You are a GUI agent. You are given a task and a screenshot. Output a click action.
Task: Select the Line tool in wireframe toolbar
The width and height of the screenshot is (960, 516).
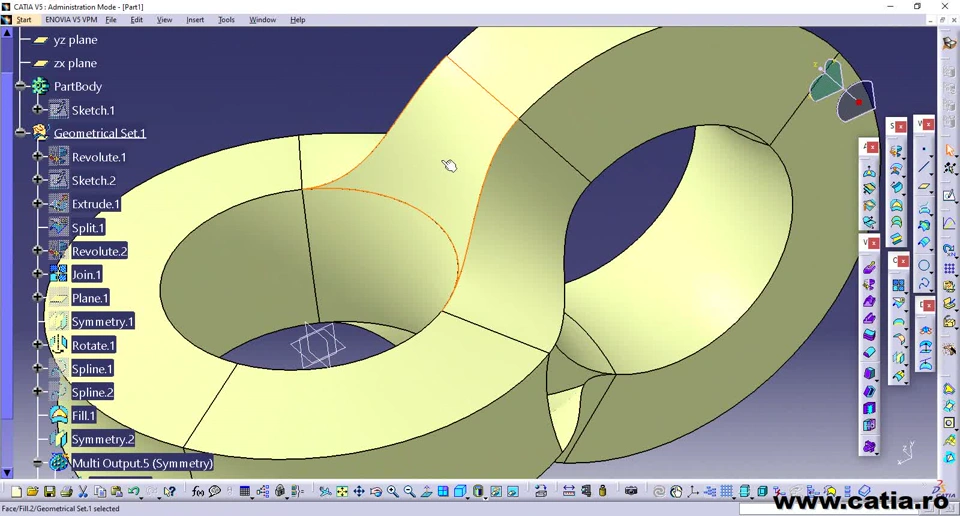coord(924,168)
